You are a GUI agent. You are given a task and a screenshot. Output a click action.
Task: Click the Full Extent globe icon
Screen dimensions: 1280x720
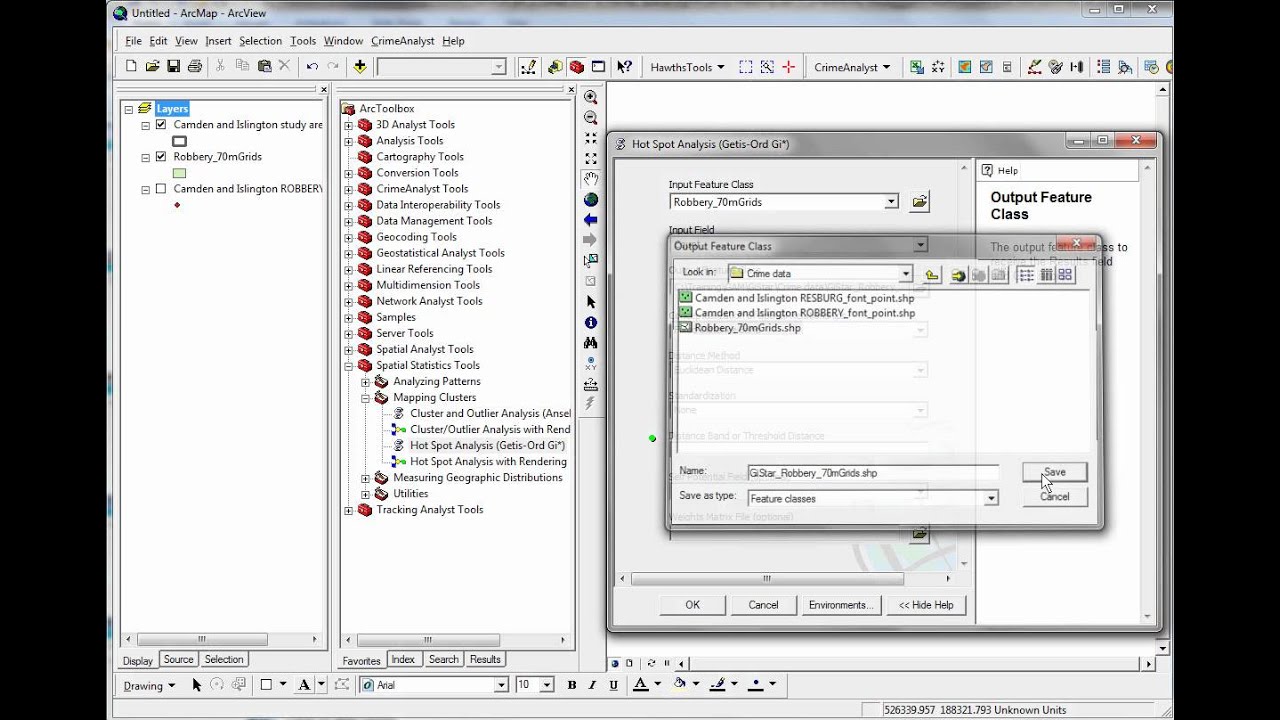(590, 199)
